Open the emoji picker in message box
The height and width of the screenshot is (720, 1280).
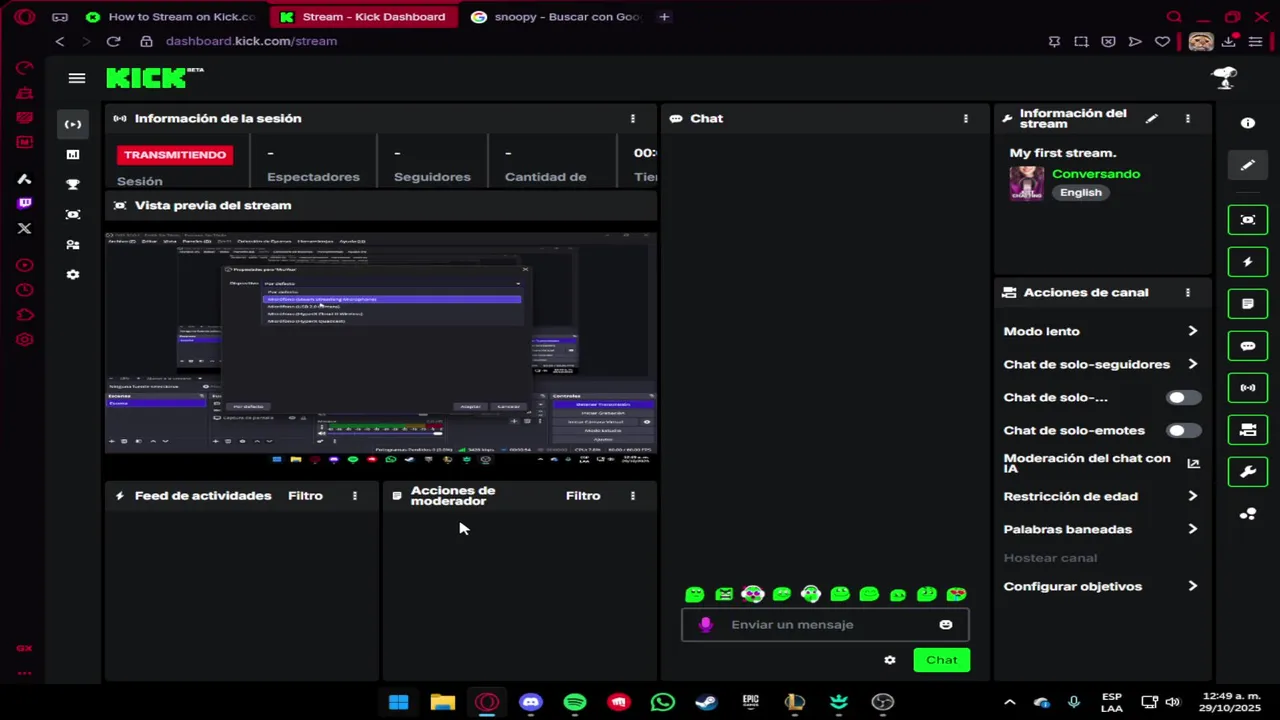(946, 625)
